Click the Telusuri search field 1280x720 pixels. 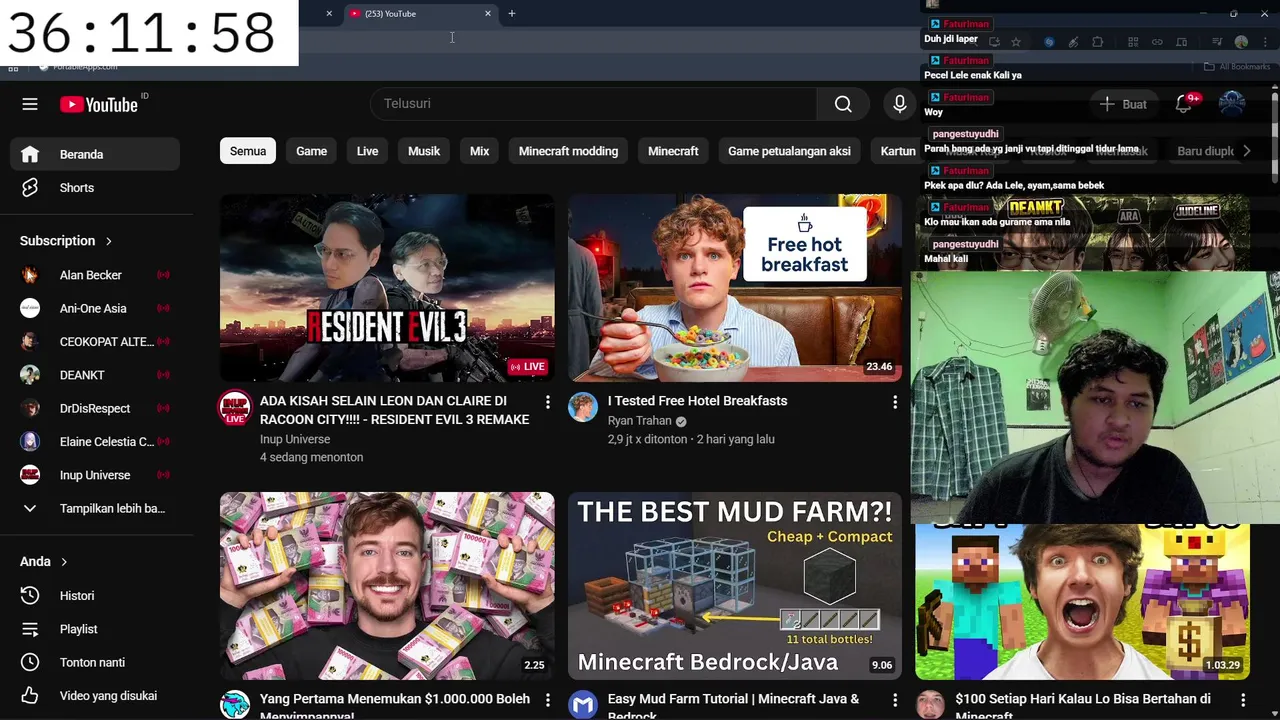[x=594, y=104]
